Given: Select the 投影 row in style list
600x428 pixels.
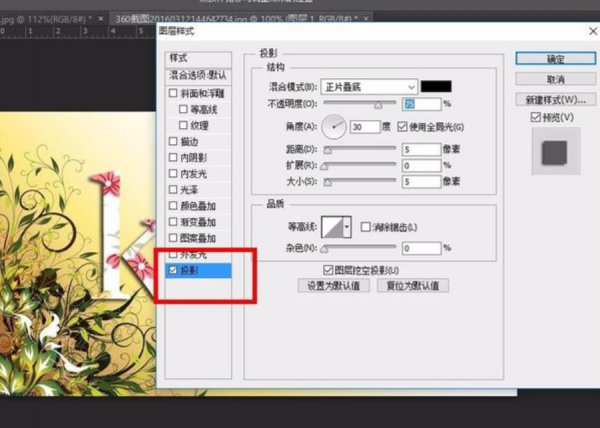Looking at the screenshot, I should point(198,270).
